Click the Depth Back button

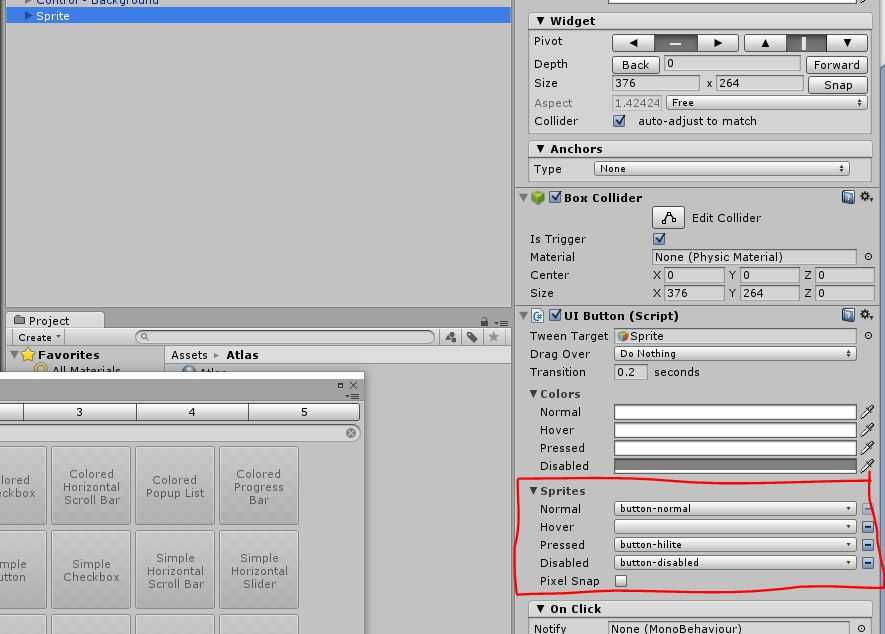tap(636, 65)
